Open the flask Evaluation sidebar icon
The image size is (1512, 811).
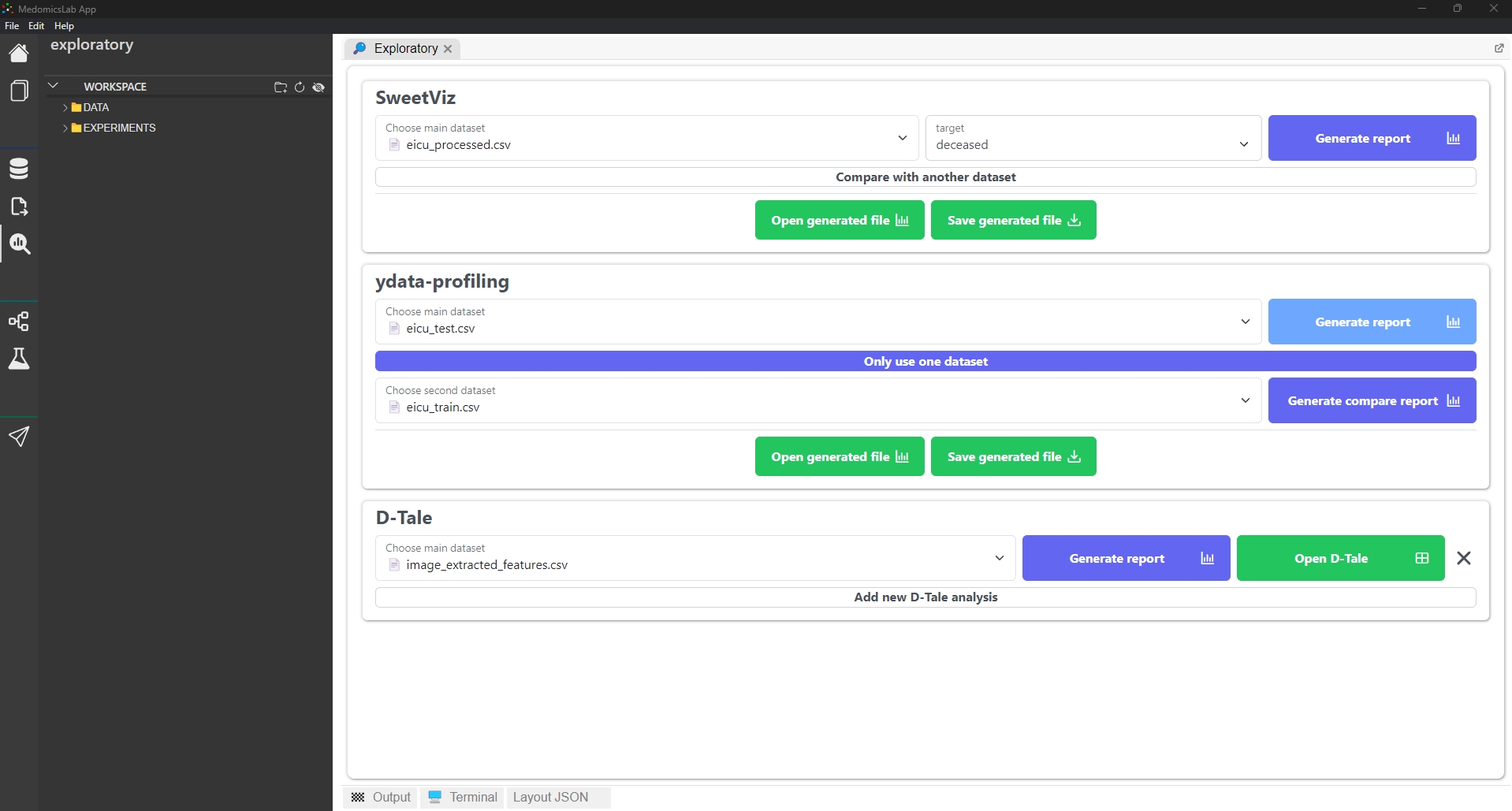pos(19,359)
